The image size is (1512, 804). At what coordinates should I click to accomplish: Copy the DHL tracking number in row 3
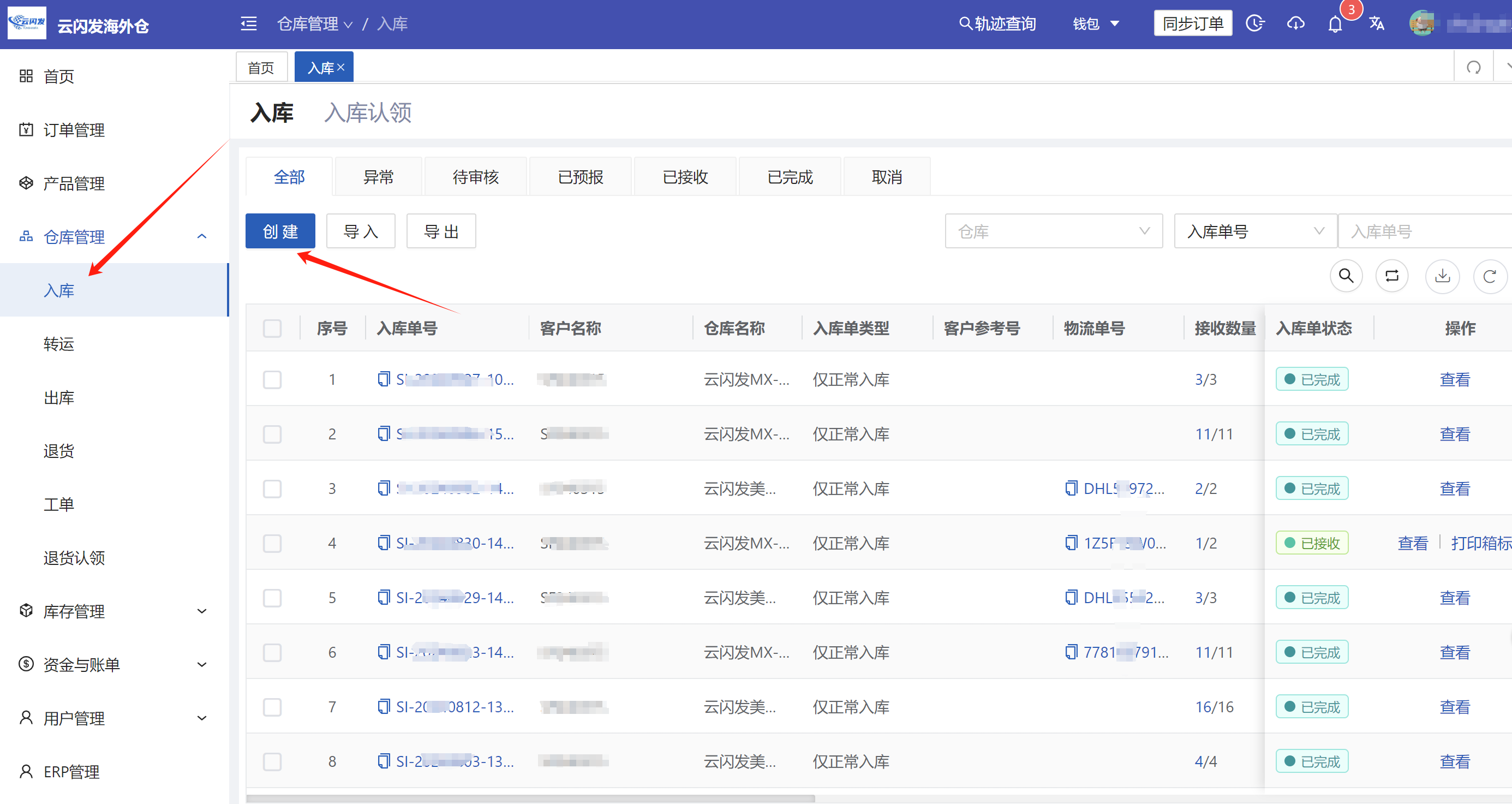1071,489
